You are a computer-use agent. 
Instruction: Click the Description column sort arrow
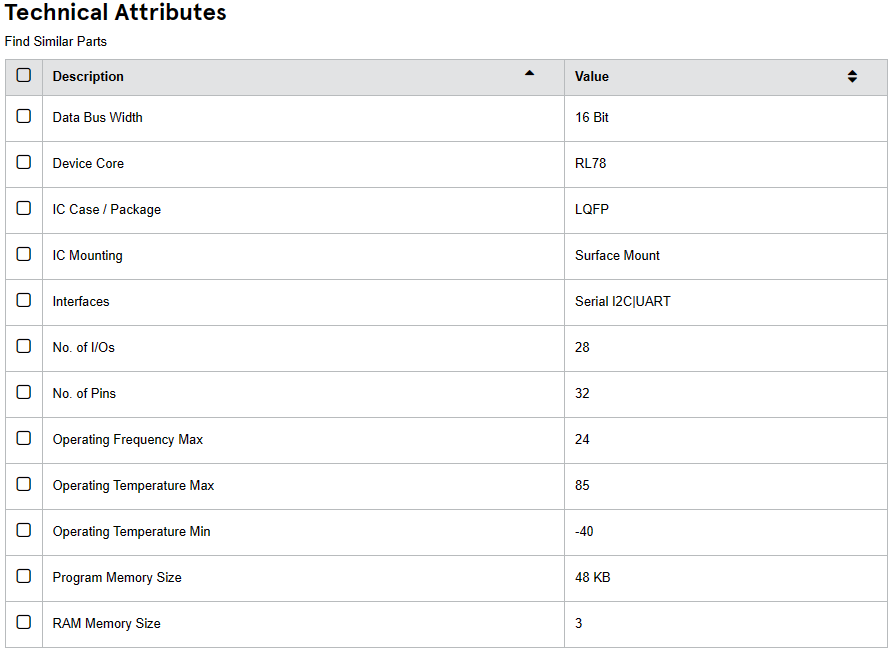[529, 73]
